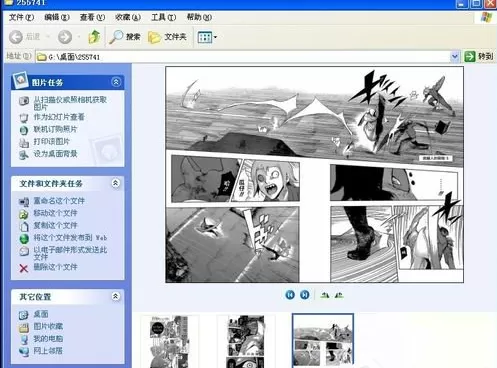Screen dimensions: 497x368
Task: Click the My Network Places icon
Action: click(x=24, y=352)
